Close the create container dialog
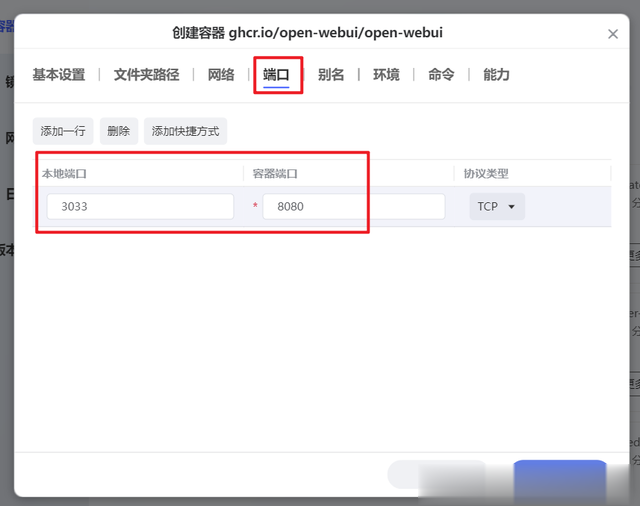 613,34
